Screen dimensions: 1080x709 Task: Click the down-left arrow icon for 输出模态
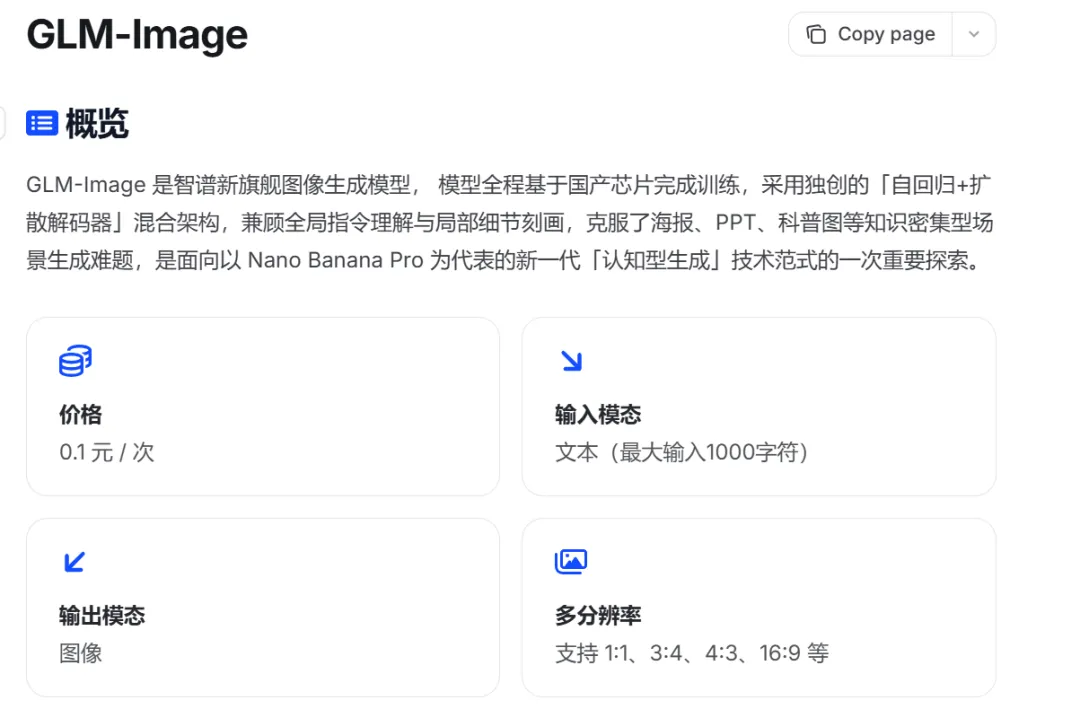click(74, 562)
